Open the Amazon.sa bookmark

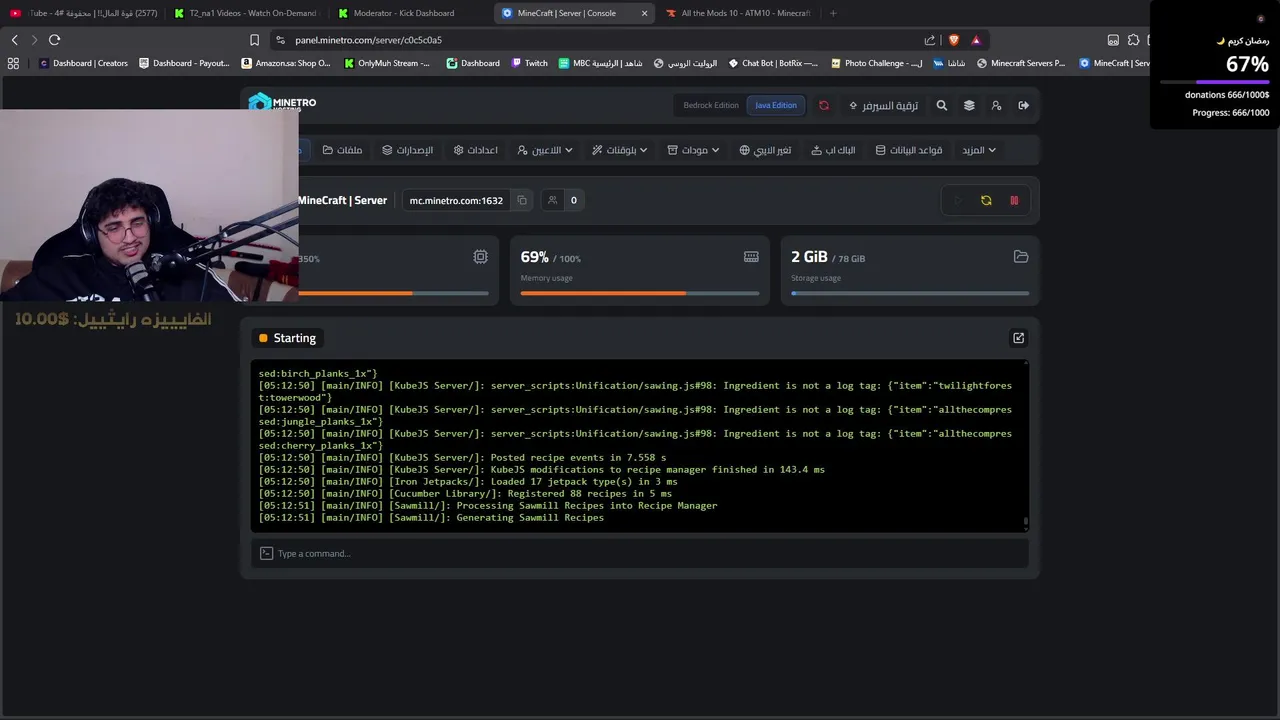point(286,63)
